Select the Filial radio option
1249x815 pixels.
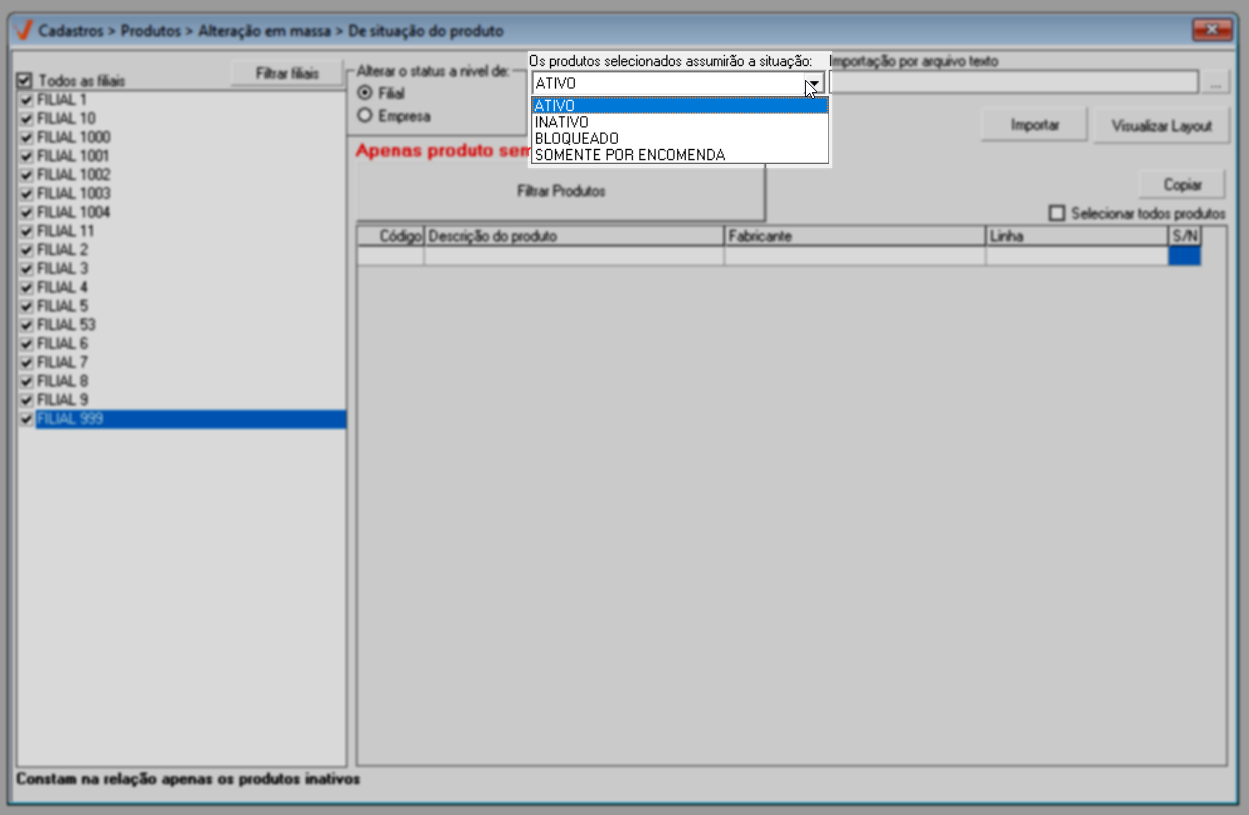(x=365, y=93)
